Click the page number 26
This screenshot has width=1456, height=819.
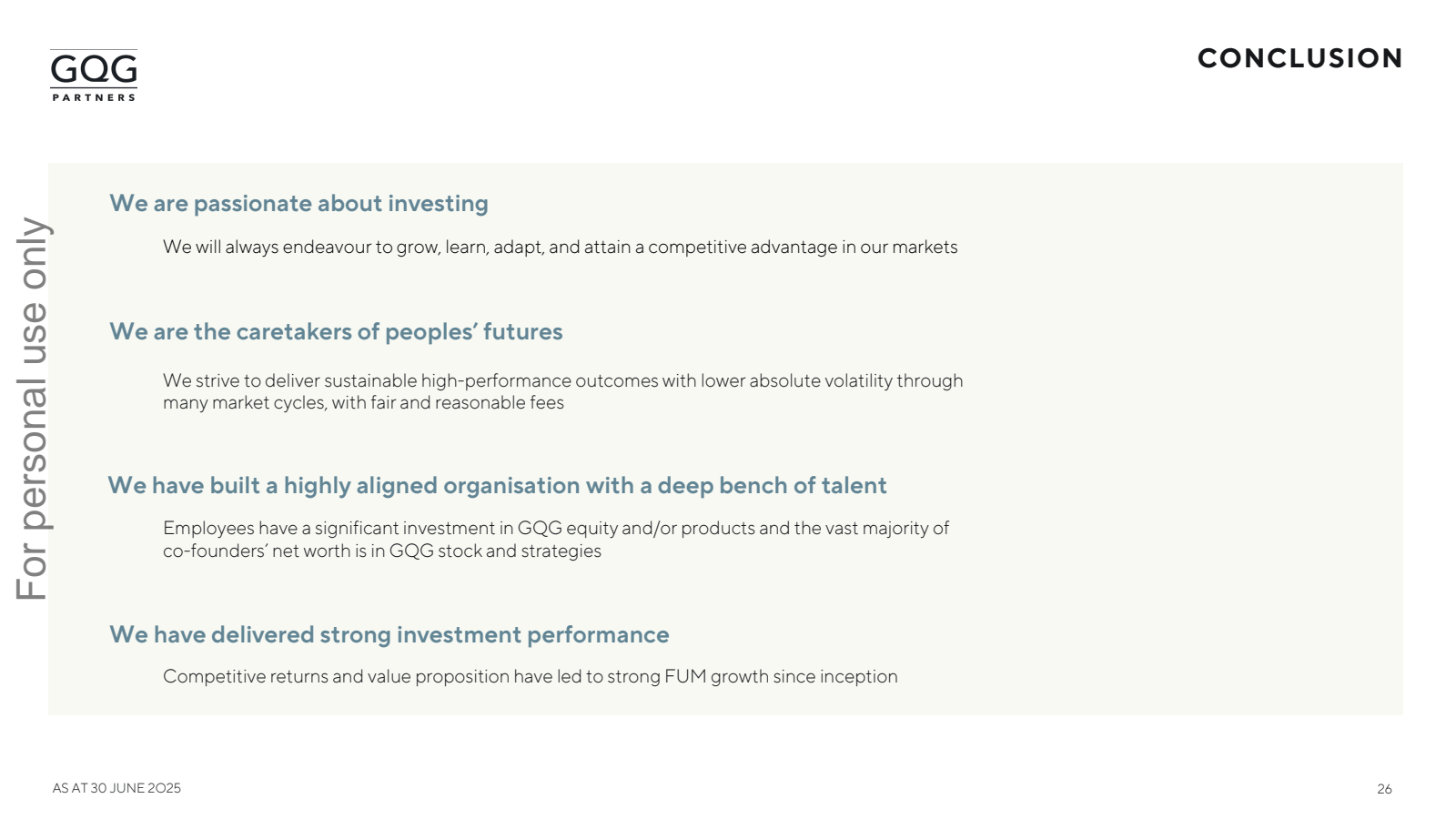pos(1384,789)
